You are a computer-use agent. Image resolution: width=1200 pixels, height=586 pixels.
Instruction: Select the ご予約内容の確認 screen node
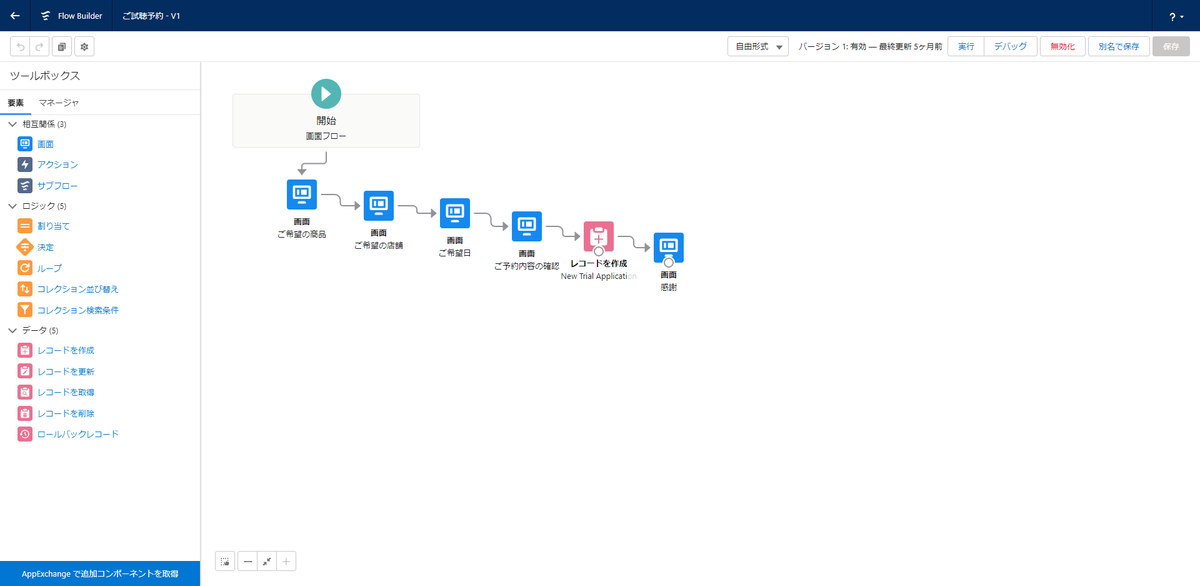point(527,226)
